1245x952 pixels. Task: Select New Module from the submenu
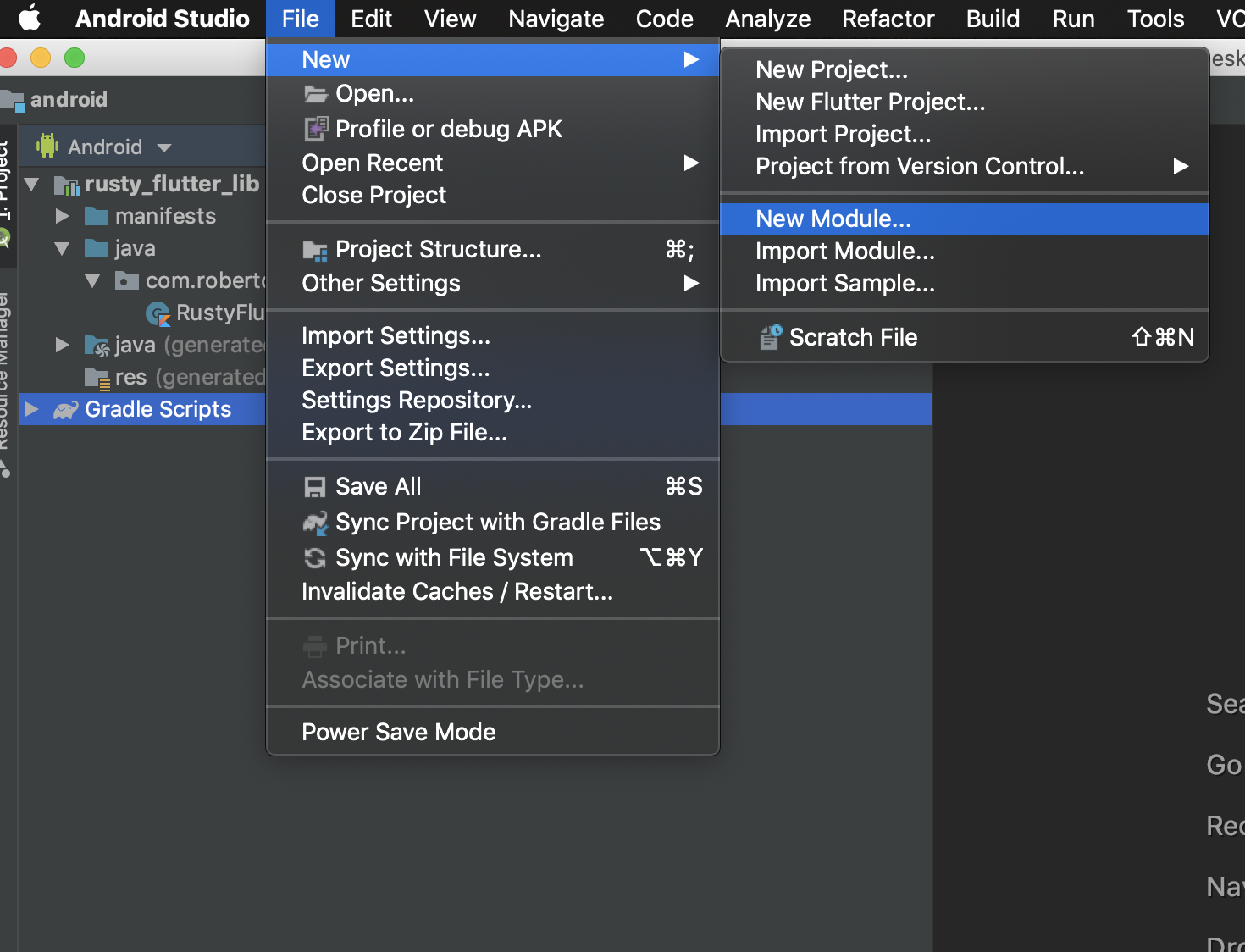coord(833,219)
